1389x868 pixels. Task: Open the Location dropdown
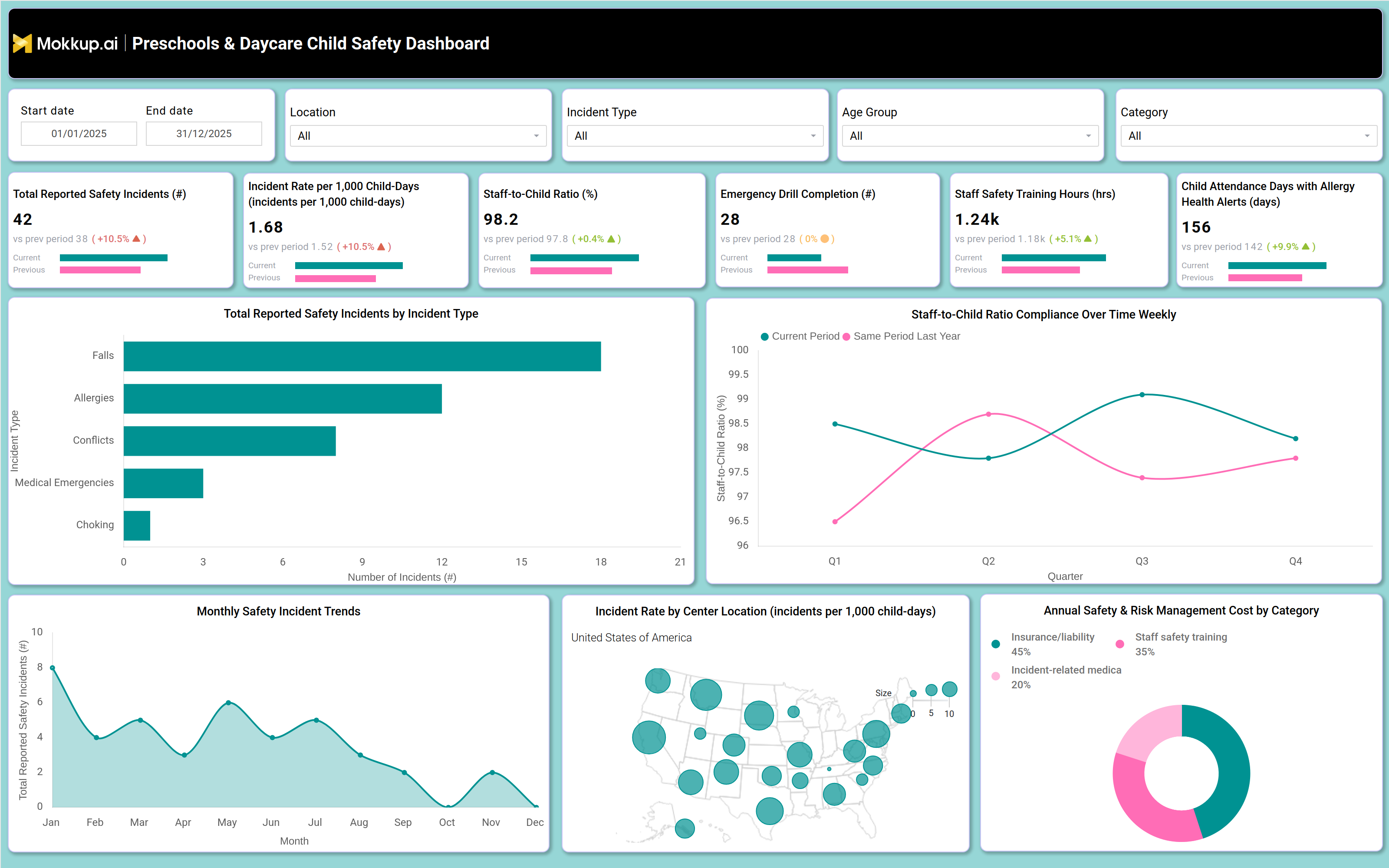click(x=418, y=136)
